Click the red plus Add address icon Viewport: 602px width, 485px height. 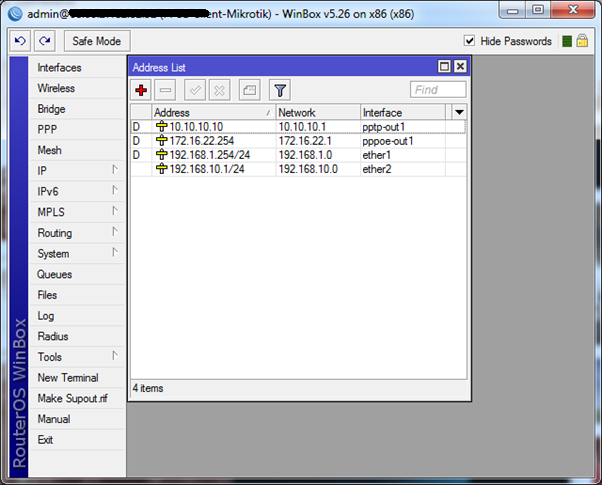[x=141, y=90]
